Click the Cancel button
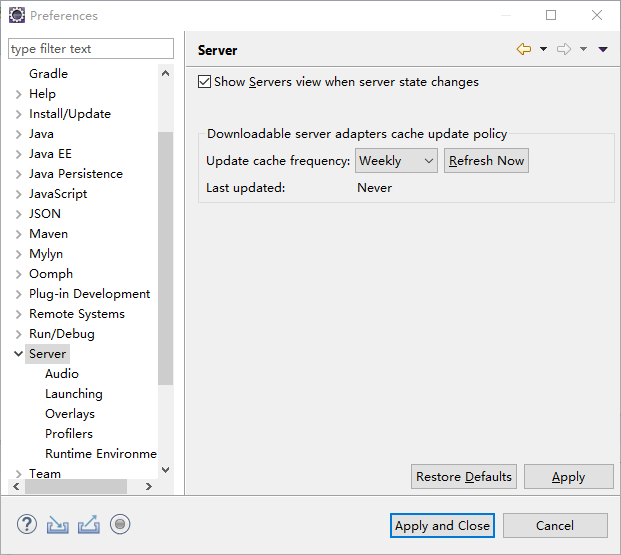The height and width of the screenshot is (555, 621). pos(555,526)
